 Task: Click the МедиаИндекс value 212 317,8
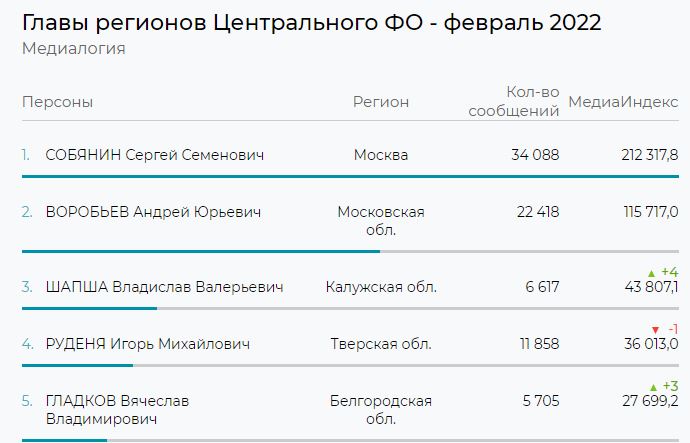click(650, 155)
